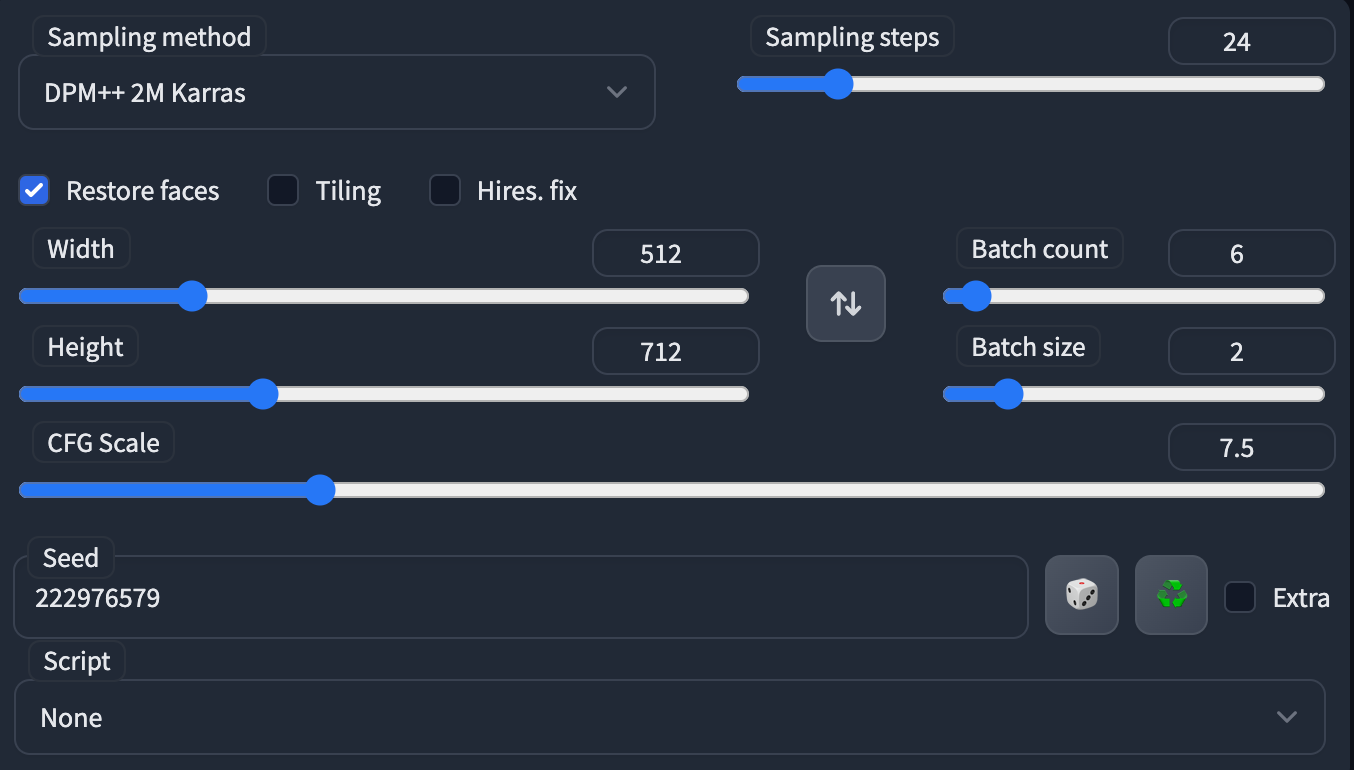Enable the Tiling checkbox
1354x770 pixels.
point(283,190)
